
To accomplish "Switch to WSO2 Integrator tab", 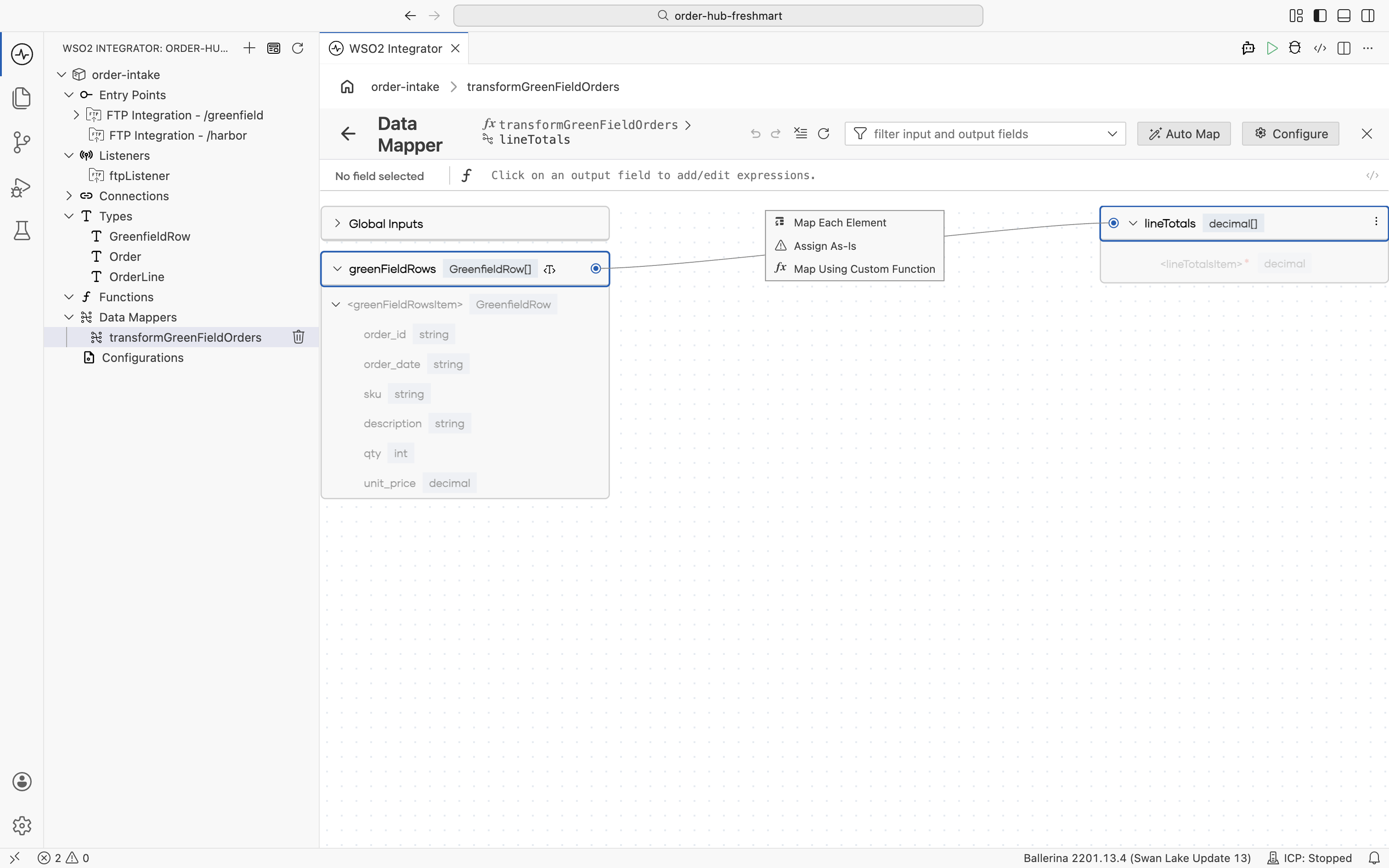I will pos(395,48).
